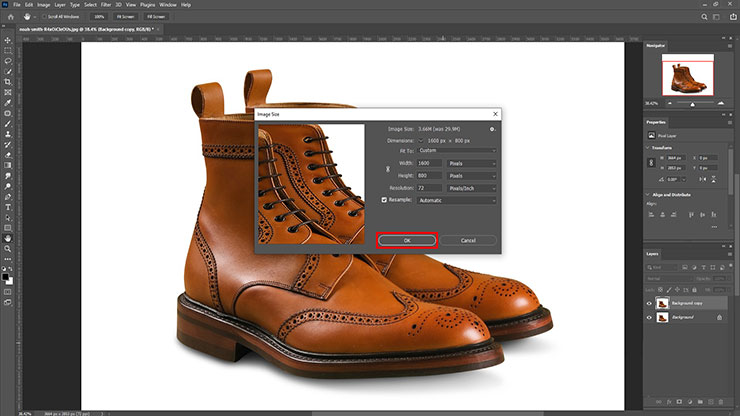
Task: Click the Home icon in options bar
Action: [10, 17]
